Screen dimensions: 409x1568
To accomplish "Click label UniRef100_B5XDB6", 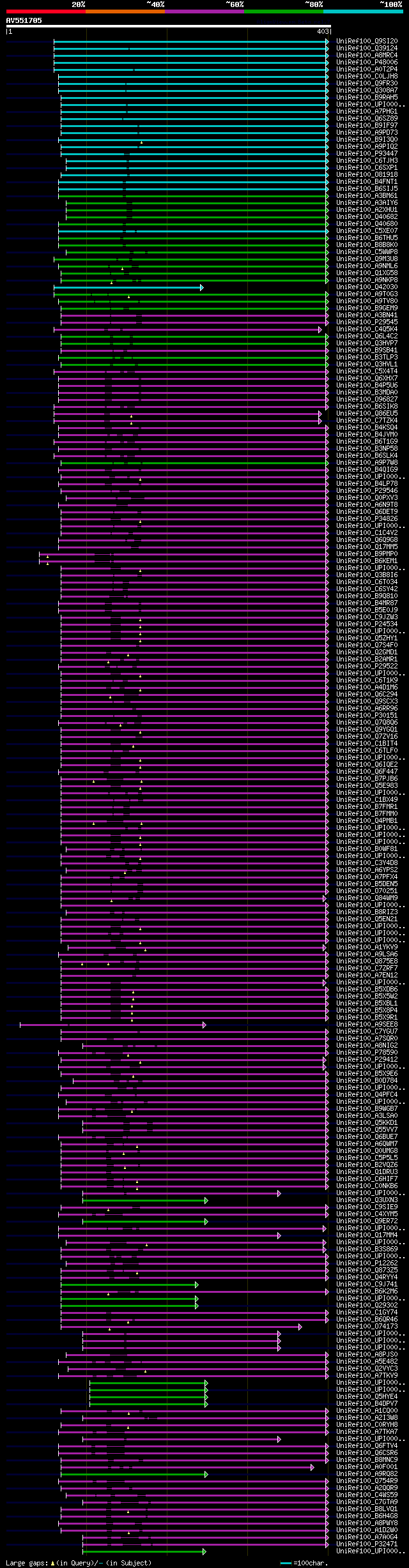I will pos(367,989).
